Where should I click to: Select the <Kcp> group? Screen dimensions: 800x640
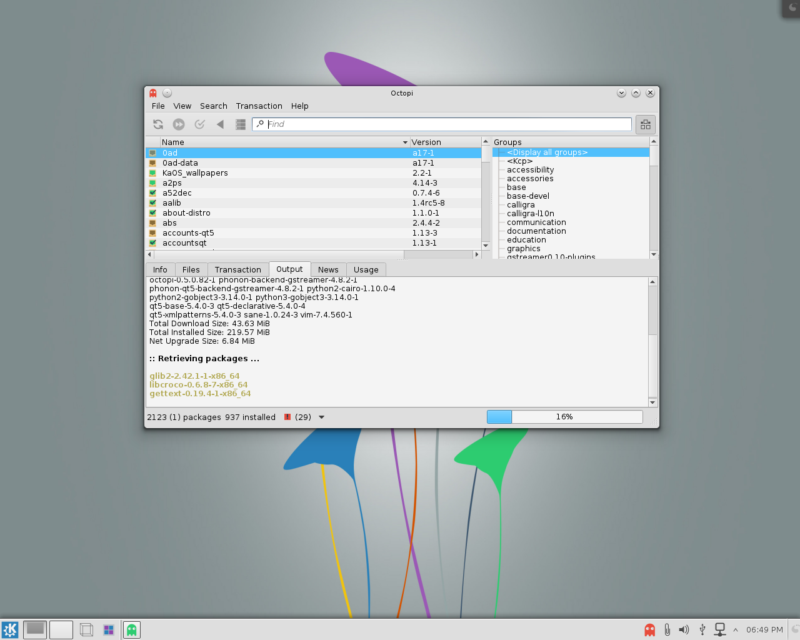[x=519, y=161]
